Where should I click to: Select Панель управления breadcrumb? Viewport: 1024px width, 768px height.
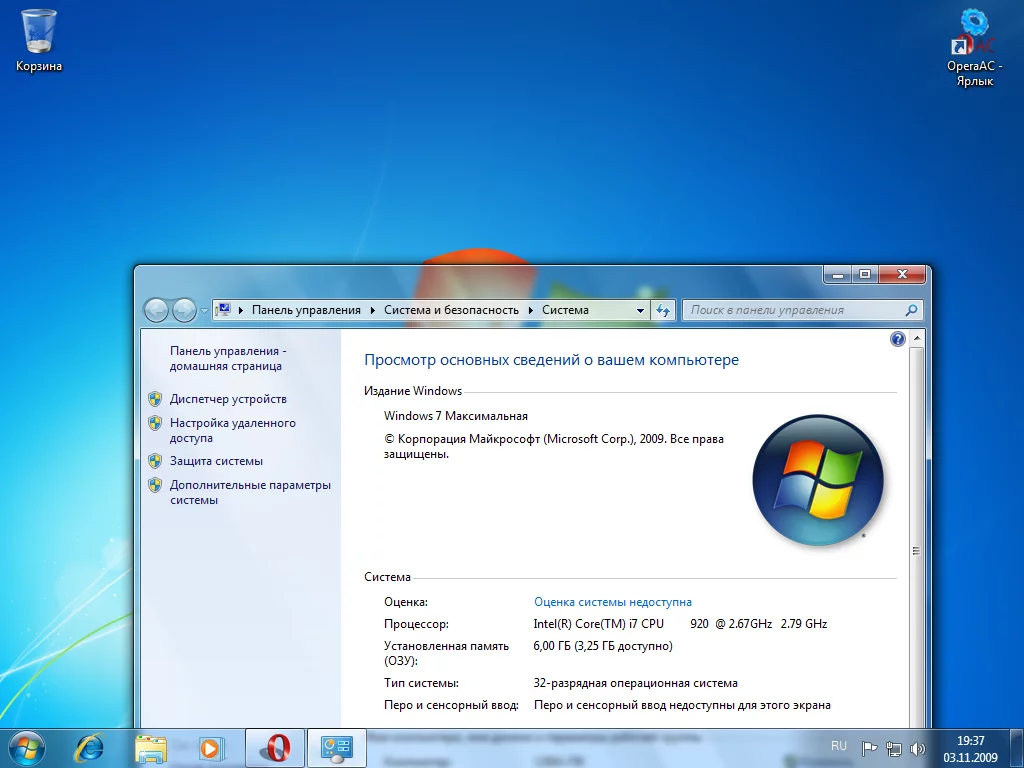(306, 310)
